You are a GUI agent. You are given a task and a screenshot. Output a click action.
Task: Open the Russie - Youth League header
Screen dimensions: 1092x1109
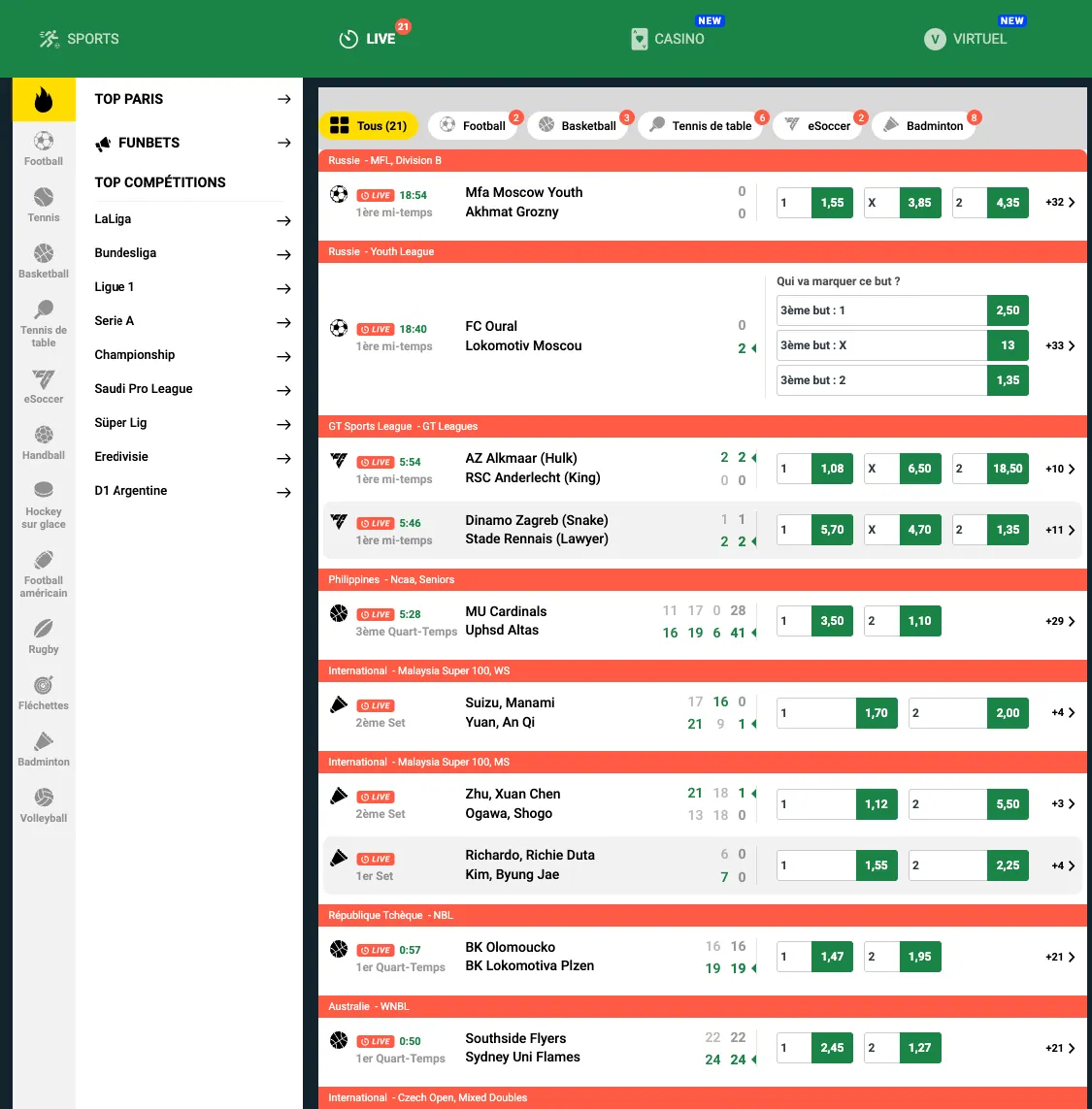[703, 252]
